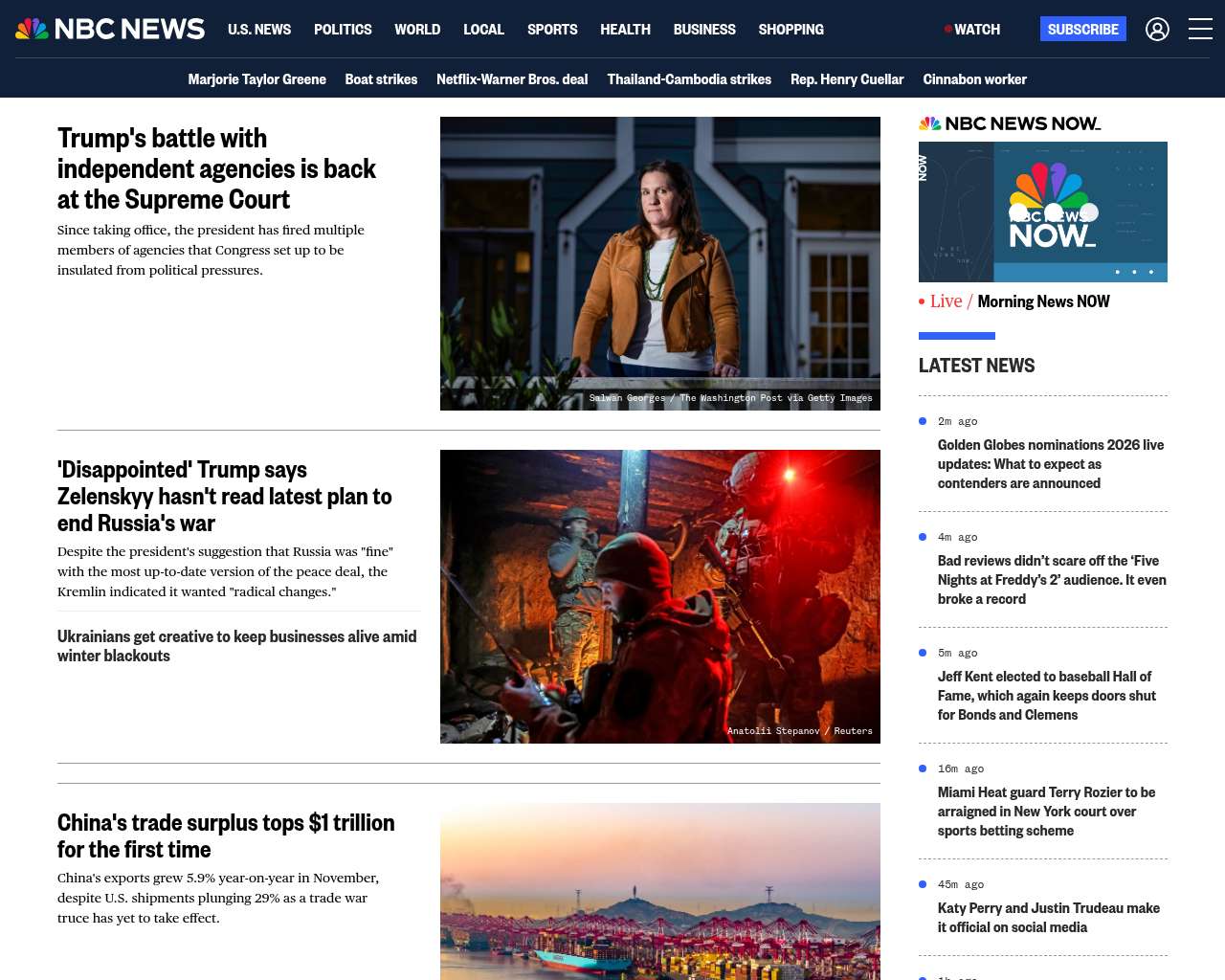Click the '2m ago' timestamp

point(957,421)
